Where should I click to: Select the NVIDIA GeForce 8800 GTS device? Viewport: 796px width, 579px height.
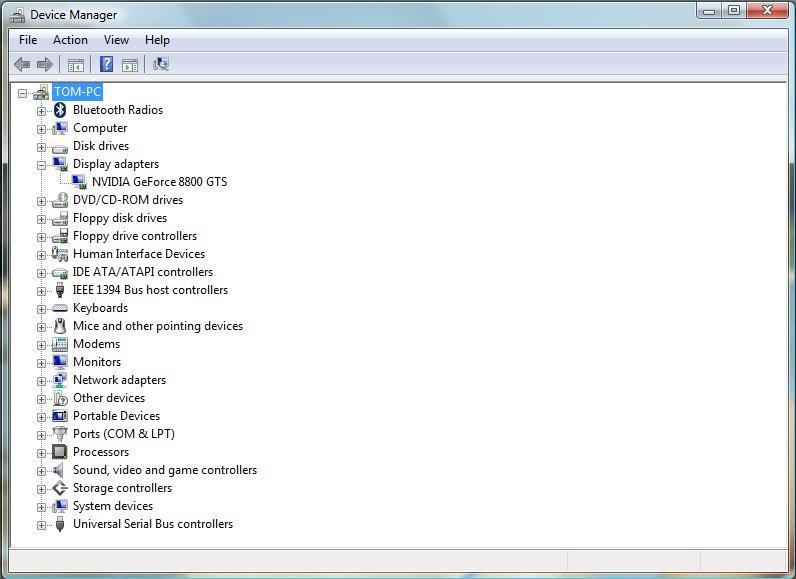click(x=159, y=182)
